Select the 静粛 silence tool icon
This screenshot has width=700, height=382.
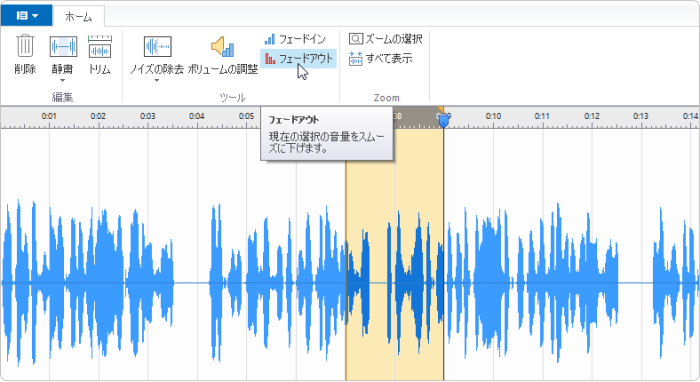pos(63,47)
